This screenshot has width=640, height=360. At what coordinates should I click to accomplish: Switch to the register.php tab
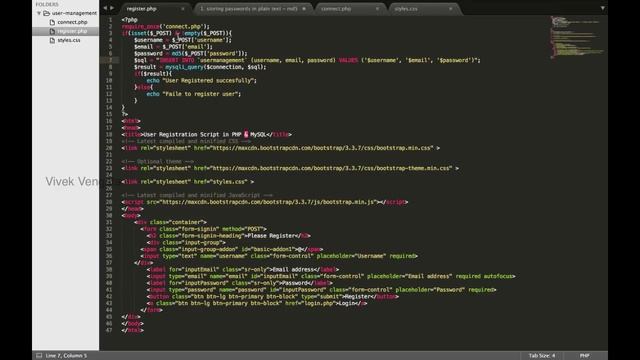tap(142, 9)
